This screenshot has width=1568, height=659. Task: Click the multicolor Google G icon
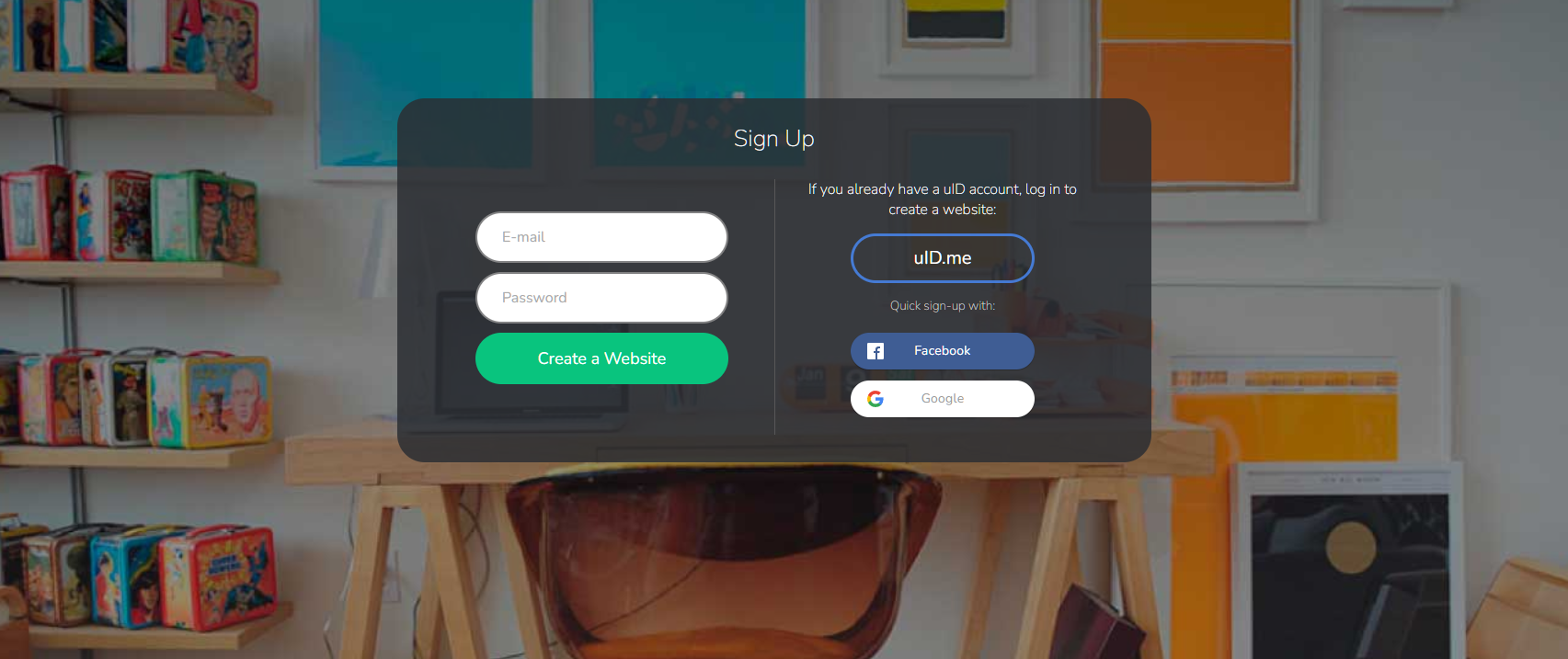coord(876,399)
